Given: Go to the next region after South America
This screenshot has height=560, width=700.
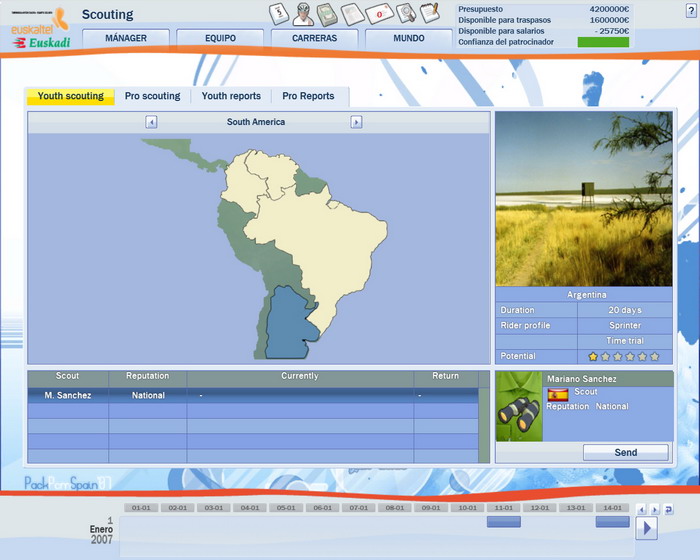Looking at the screenshot, I should [x=356, y=122].
